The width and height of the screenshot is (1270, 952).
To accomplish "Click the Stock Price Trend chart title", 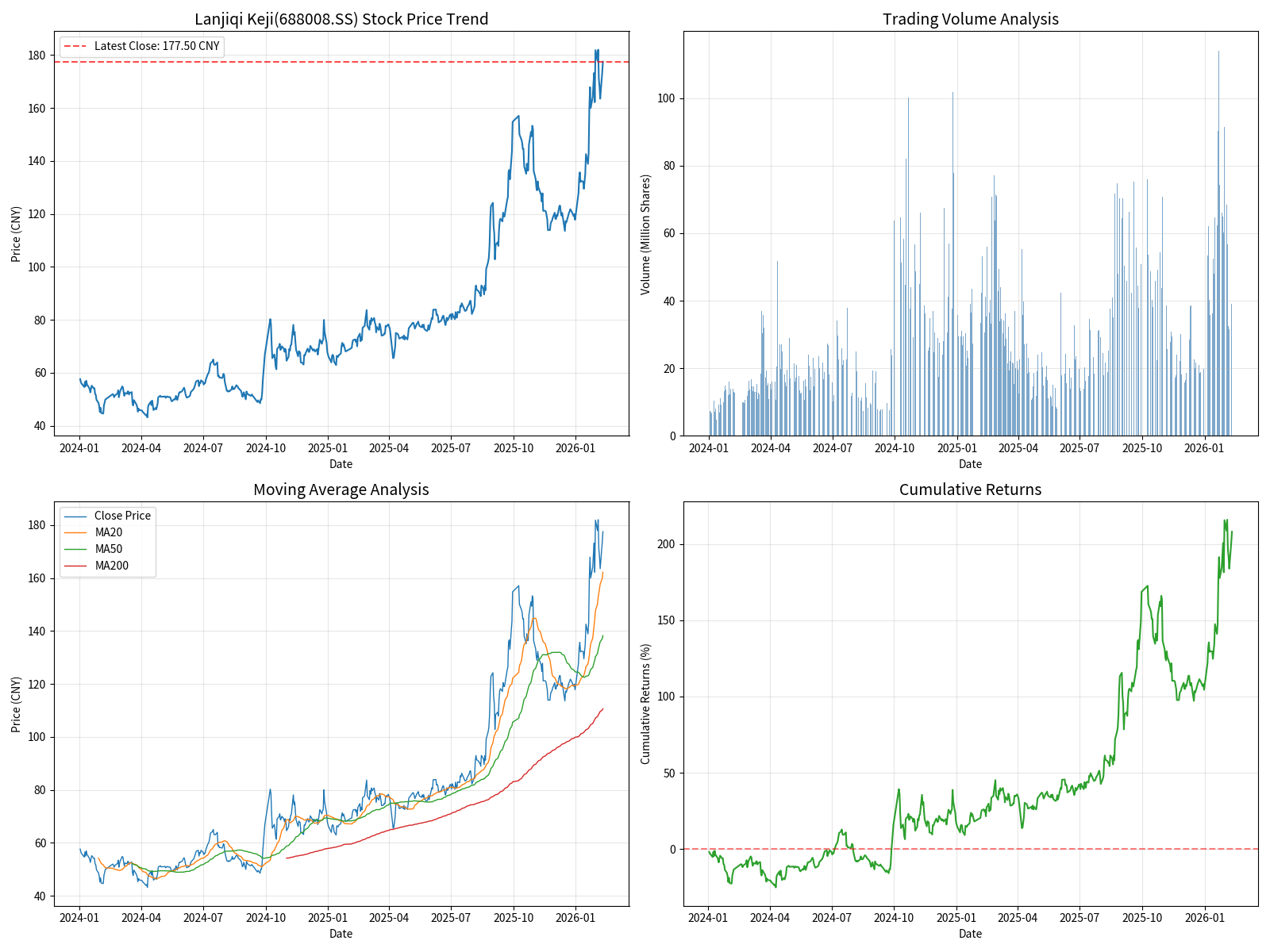I will (x=341, y=19).
